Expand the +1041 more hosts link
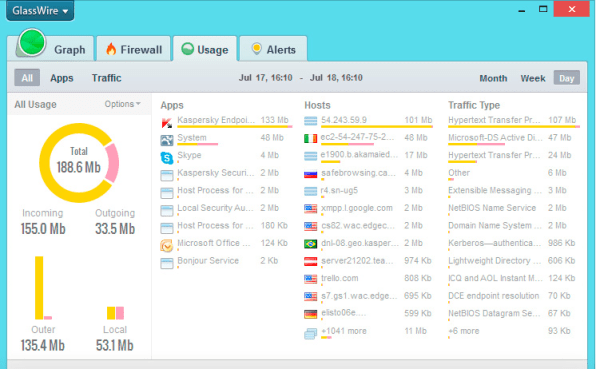This screenshot has height=369, width=596. coord(344,331)
